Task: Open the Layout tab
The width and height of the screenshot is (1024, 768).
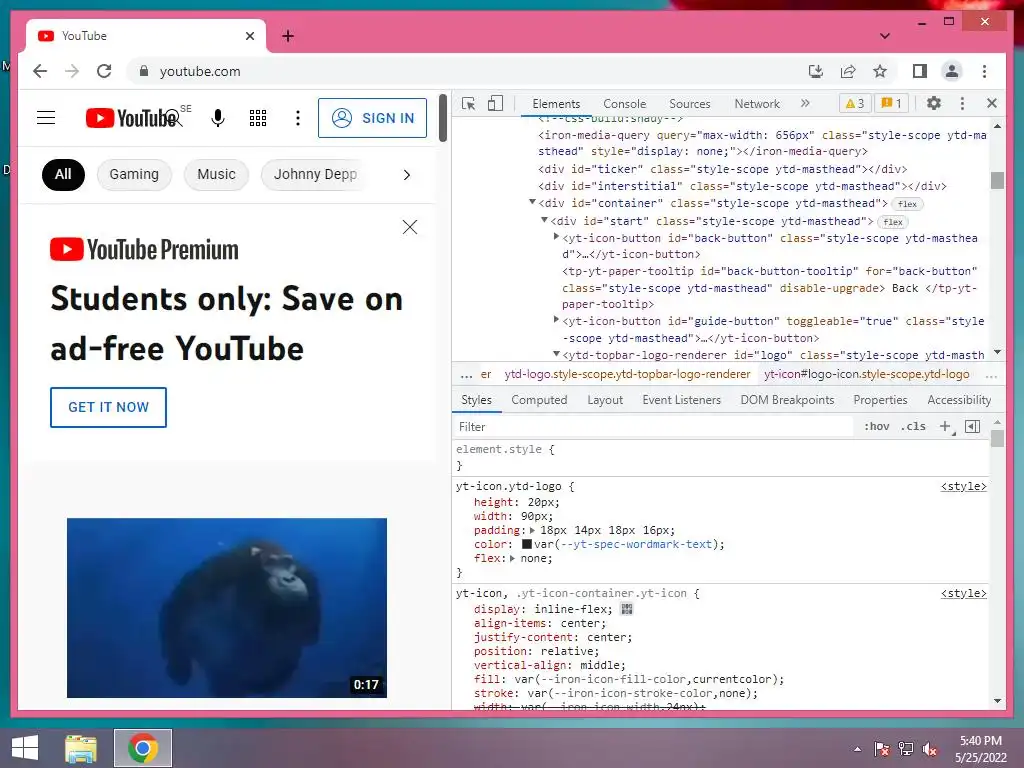Action: click(x=605, y=400)
